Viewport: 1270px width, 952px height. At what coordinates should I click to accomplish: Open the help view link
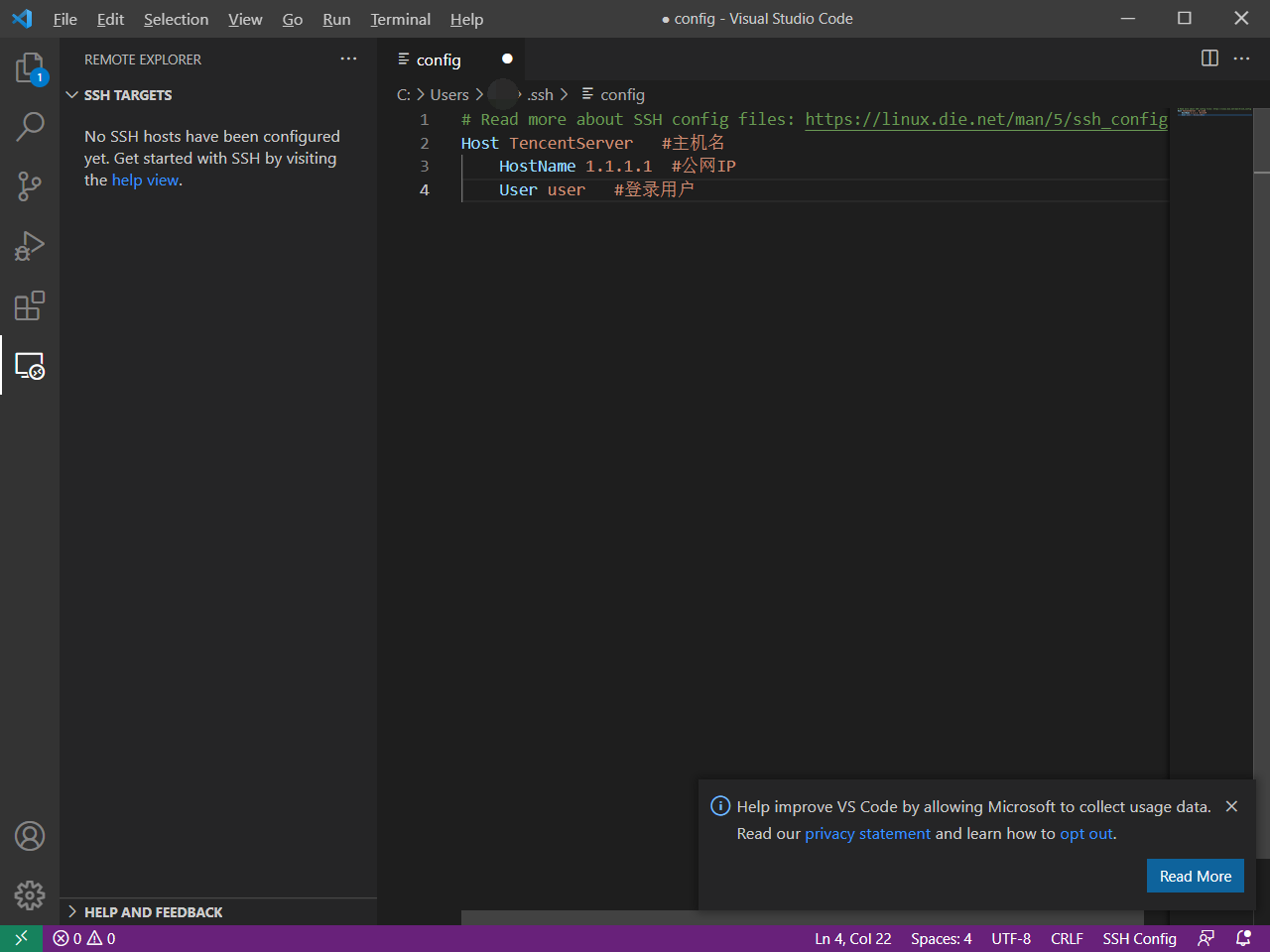145,179
